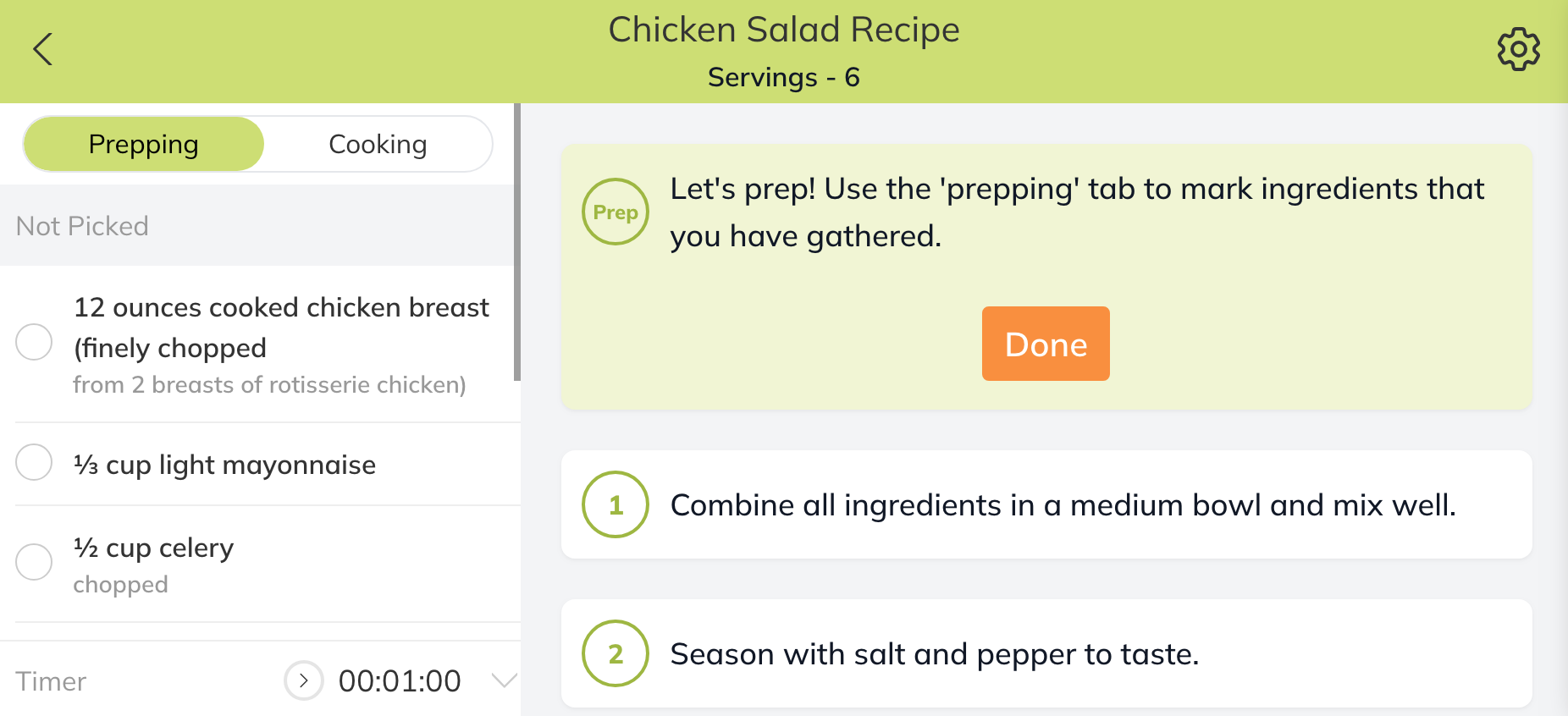Click the Timer label
1568x716 pixels.
(52, 681)
